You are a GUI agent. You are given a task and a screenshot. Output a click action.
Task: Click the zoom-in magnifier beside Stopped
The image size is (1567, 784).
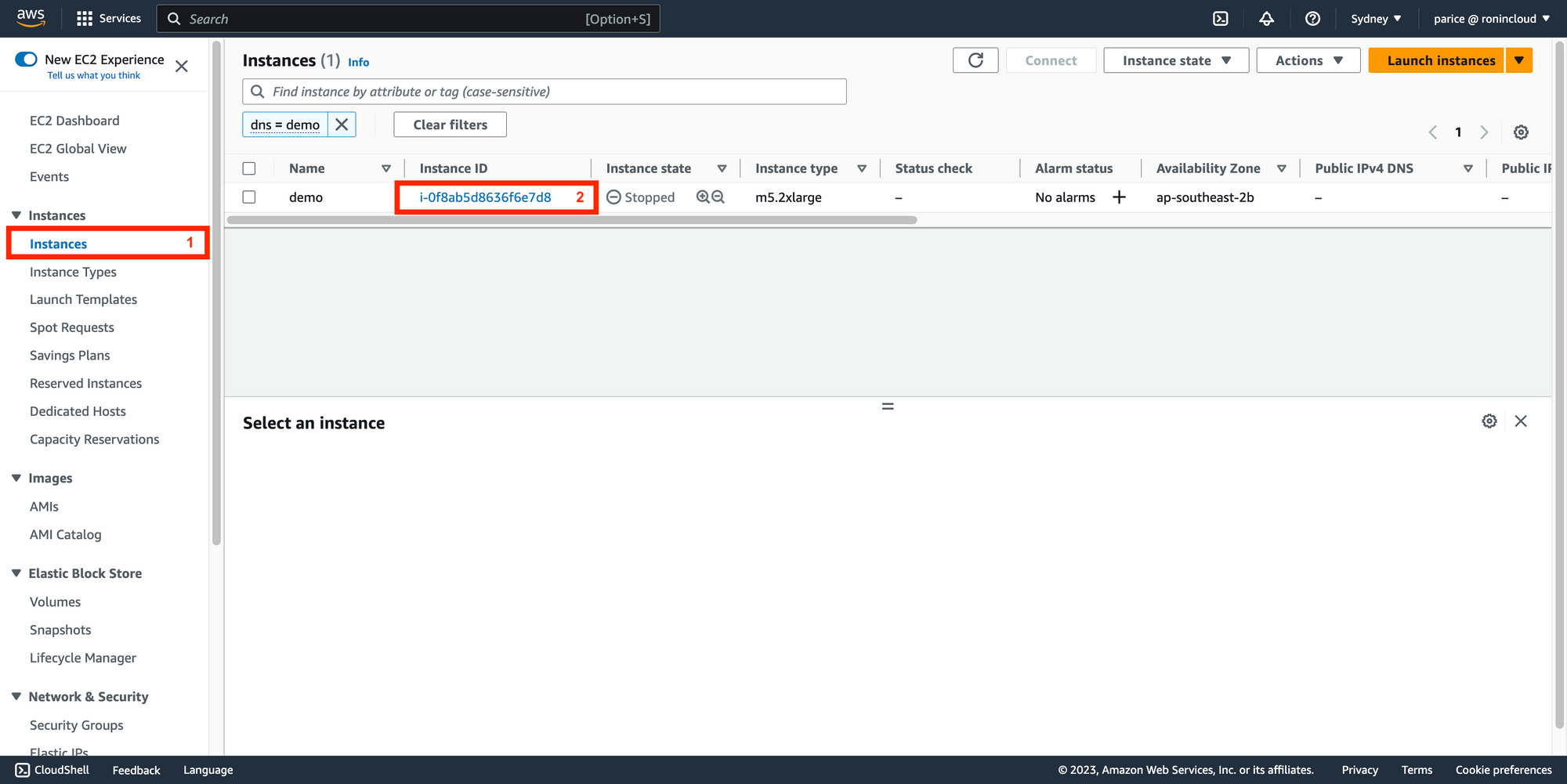click(703, 197)
